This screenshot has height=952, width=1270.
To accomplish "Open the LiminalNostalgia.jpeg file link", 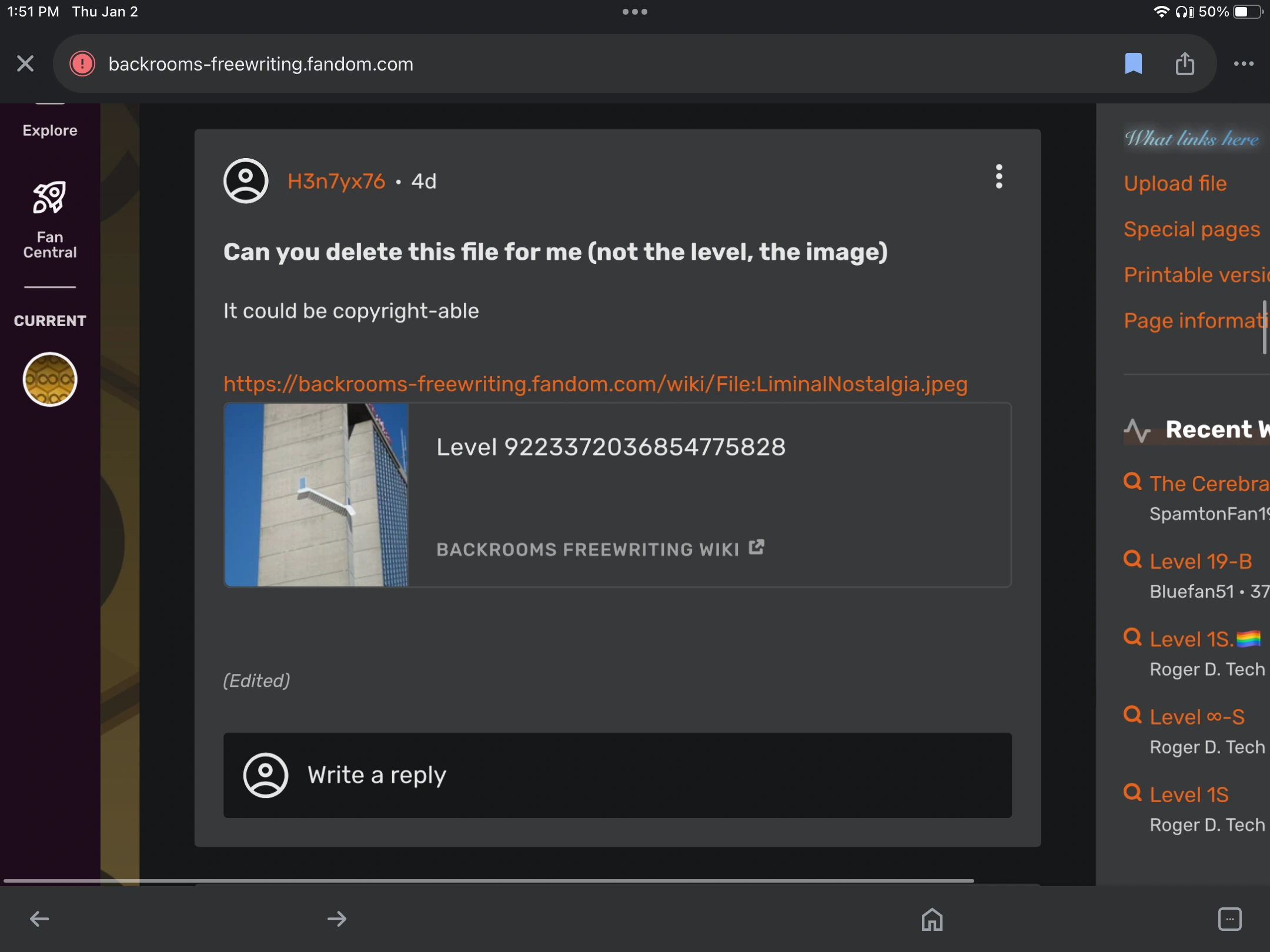I will 595,384.
